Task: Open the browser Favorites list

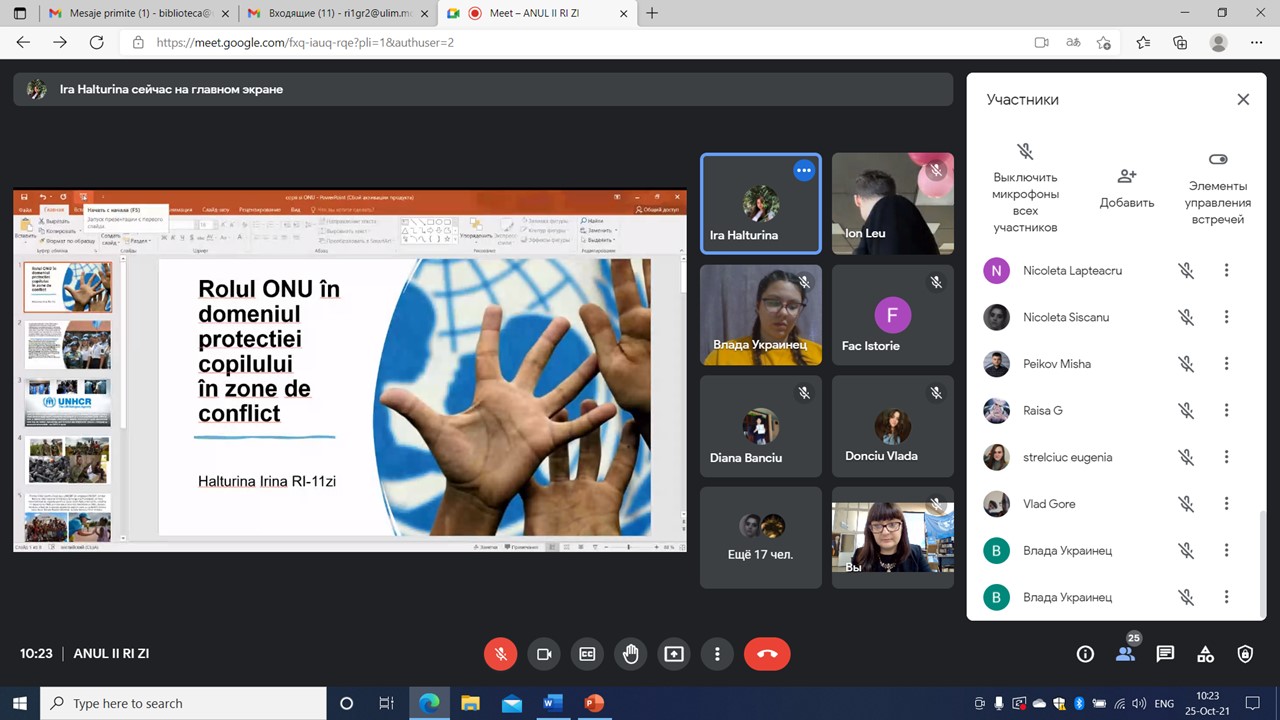Action: point(1143,43)
